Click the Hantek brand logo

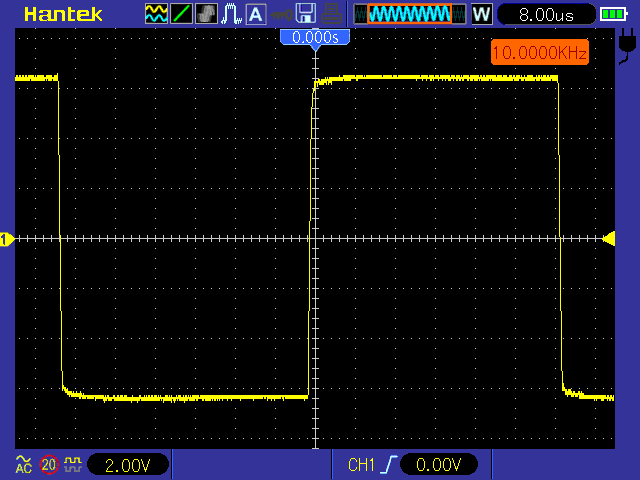point(63,15)
